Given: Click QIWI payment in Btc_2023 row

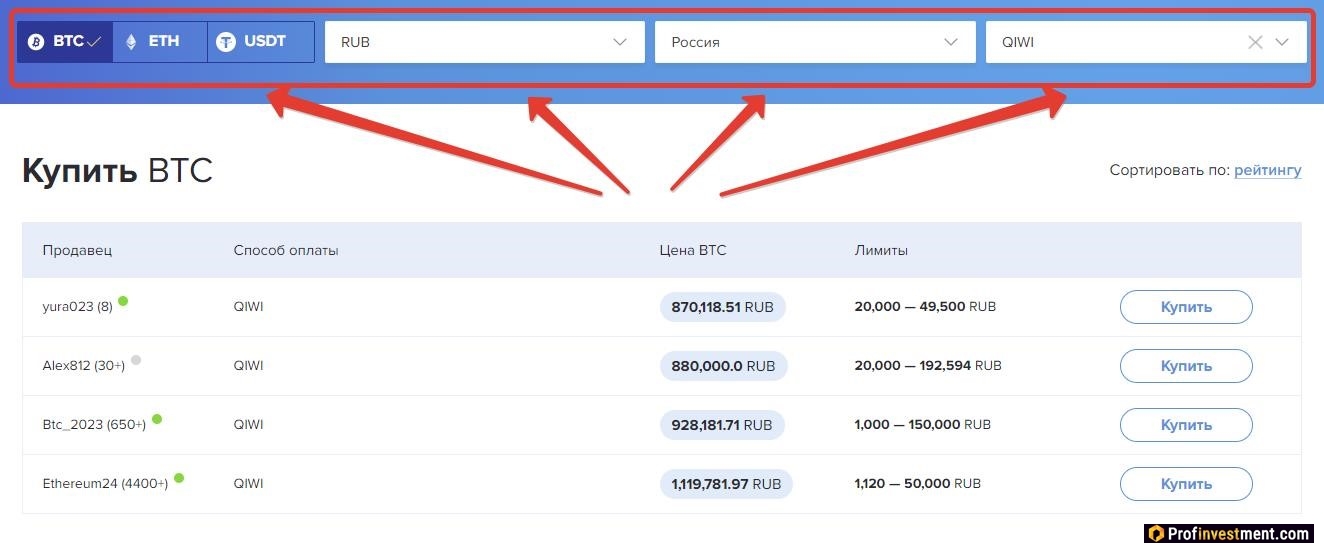Looking at the screenshot, I should click(248, 425).
